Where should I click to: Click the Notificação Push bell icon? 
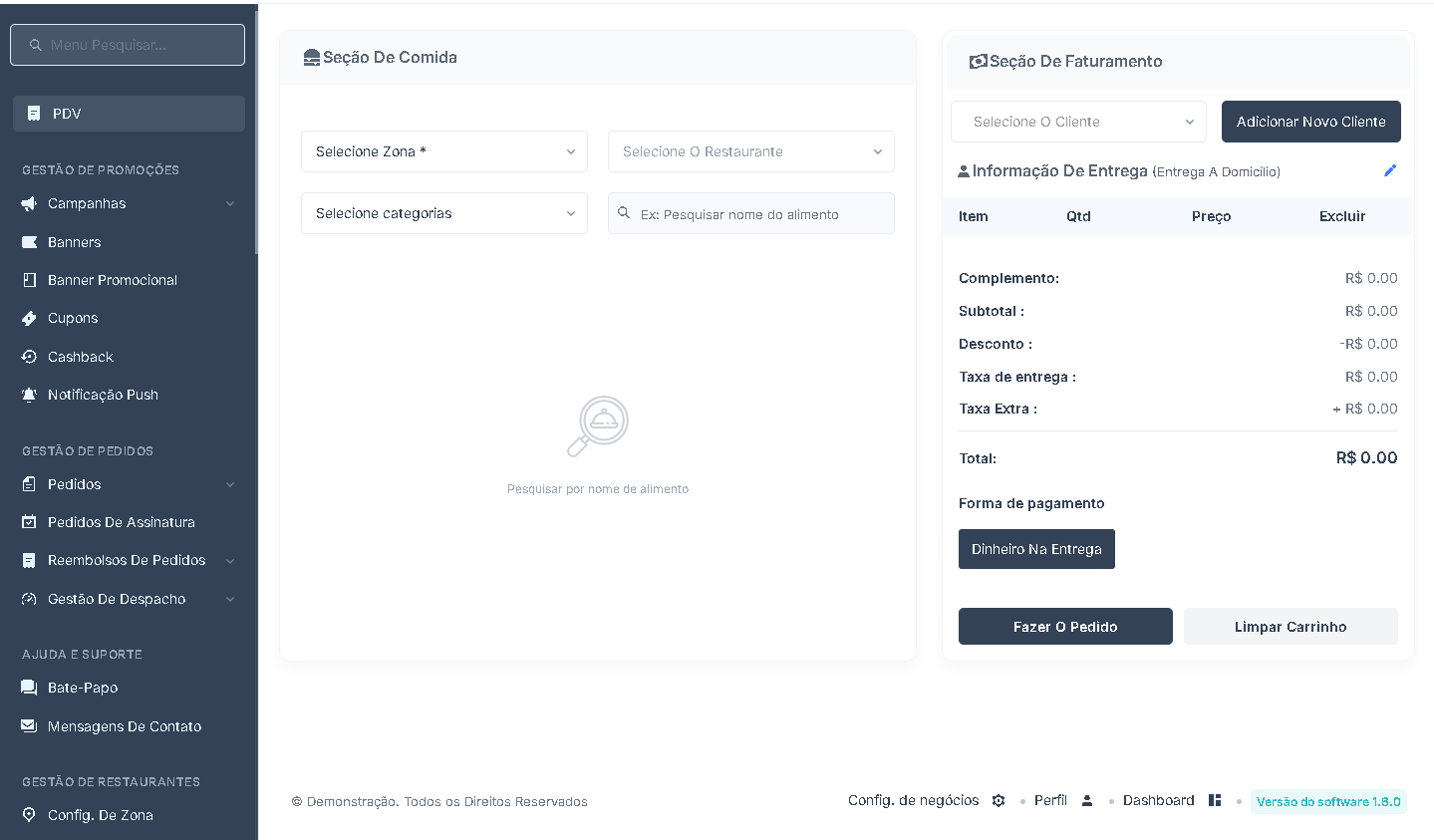coord(29,395)
